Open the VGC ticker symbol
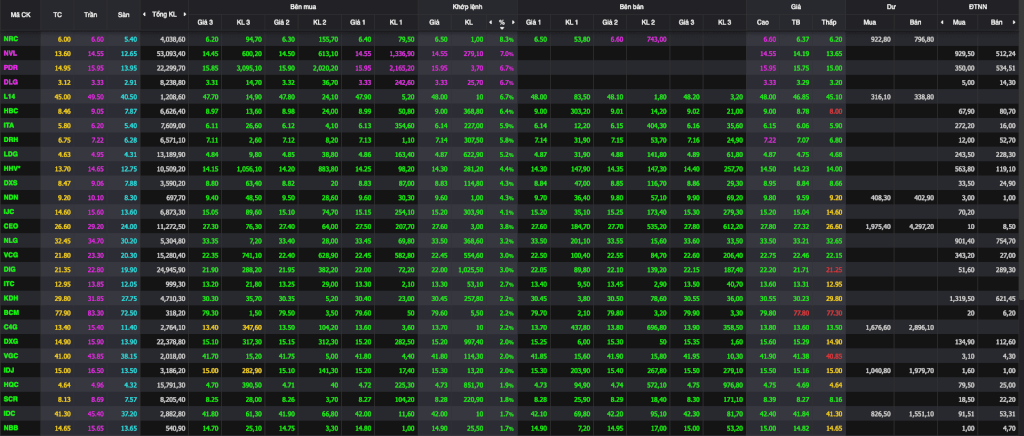 tap(10, 355)
